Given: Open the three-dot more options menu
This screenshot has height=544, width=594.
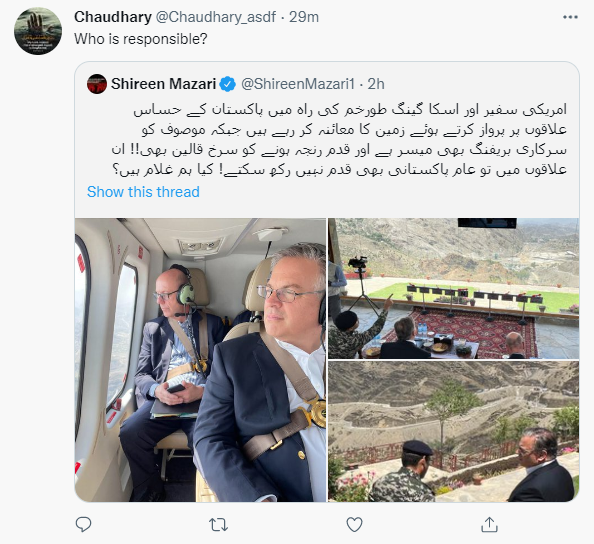Looking at the screenshot, I should (x=570, y=17).
